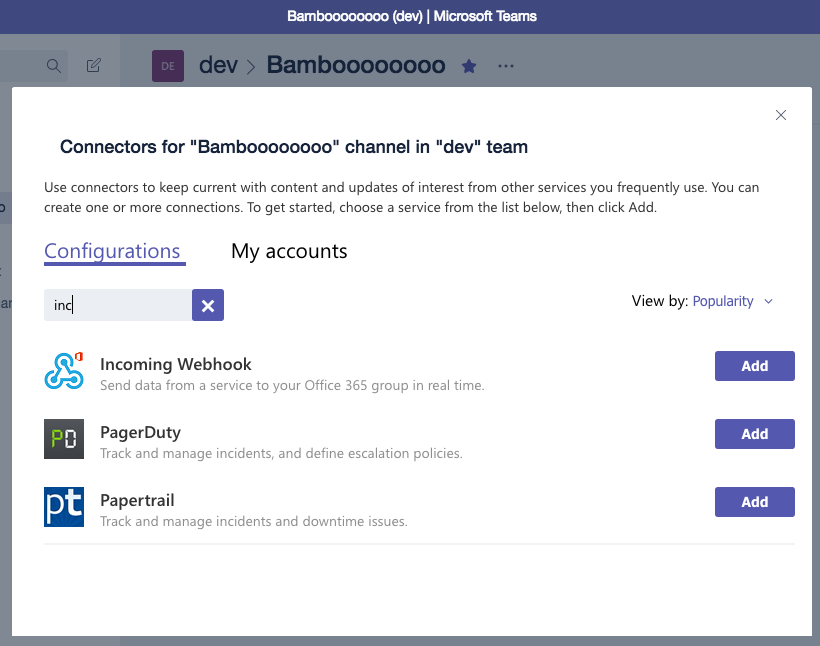The image size is (820, 646).
Task: Click the new chat compose icon
Action: point(94,65)
